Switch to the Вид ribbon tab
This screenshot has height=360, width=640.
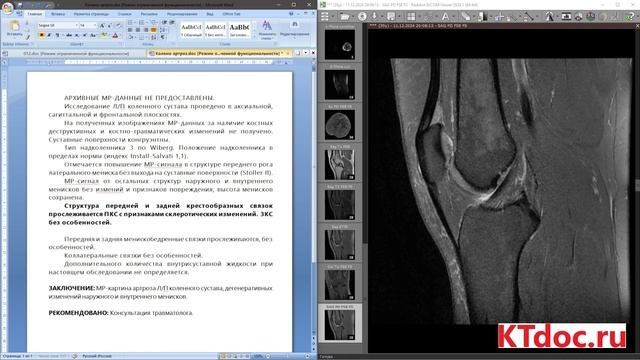click(209, 14)
